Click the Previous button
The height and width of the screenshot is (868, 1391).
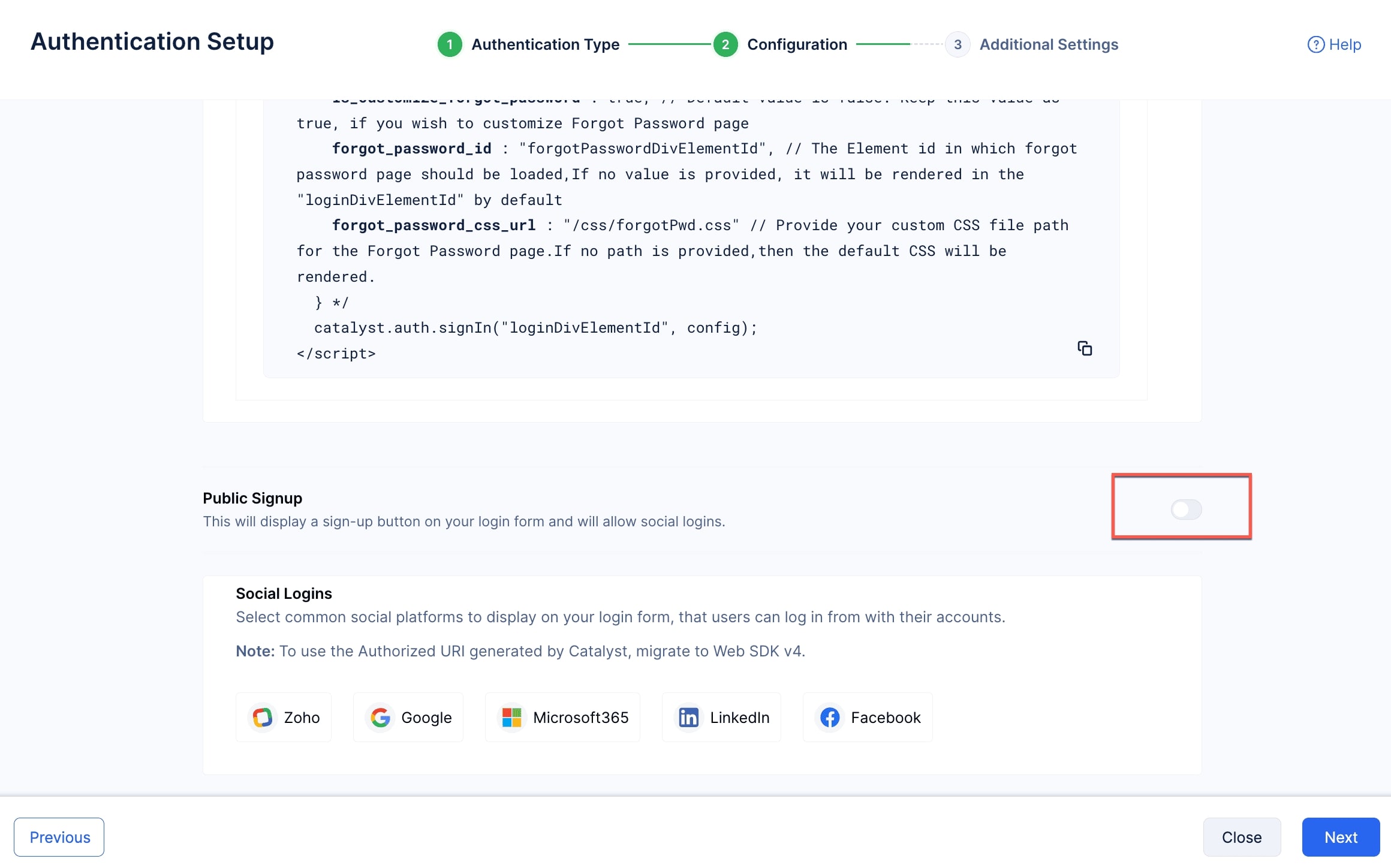[59, 836]
